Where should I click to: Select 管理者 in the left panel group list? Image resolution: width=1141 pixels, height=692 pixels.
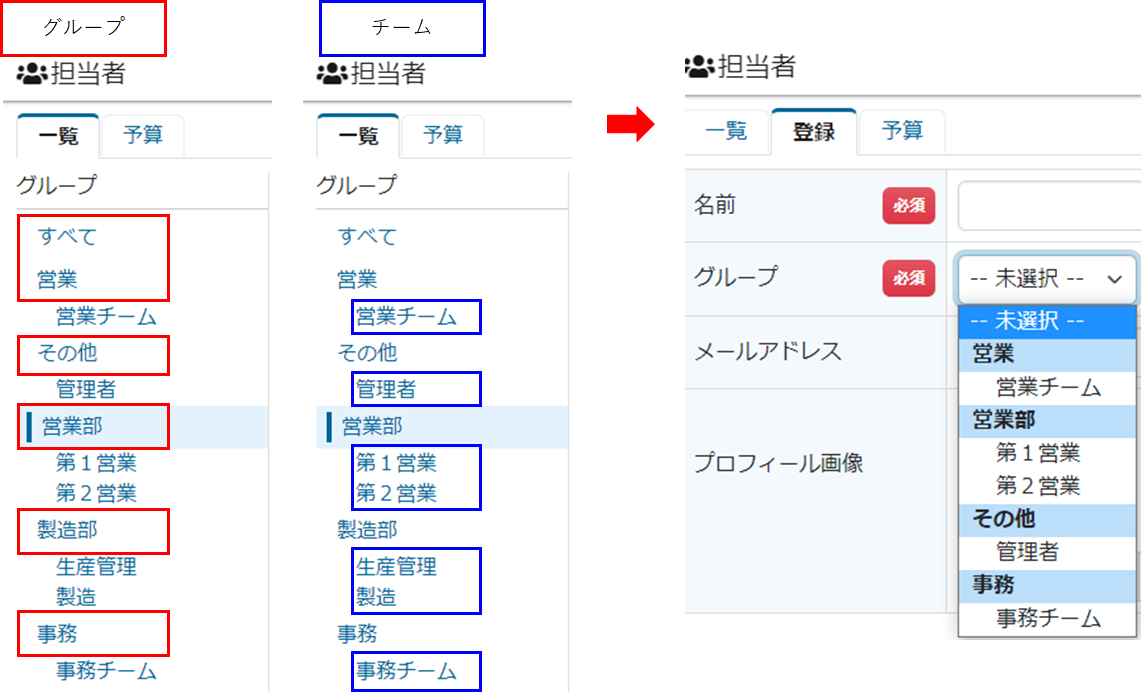(86, 389)
